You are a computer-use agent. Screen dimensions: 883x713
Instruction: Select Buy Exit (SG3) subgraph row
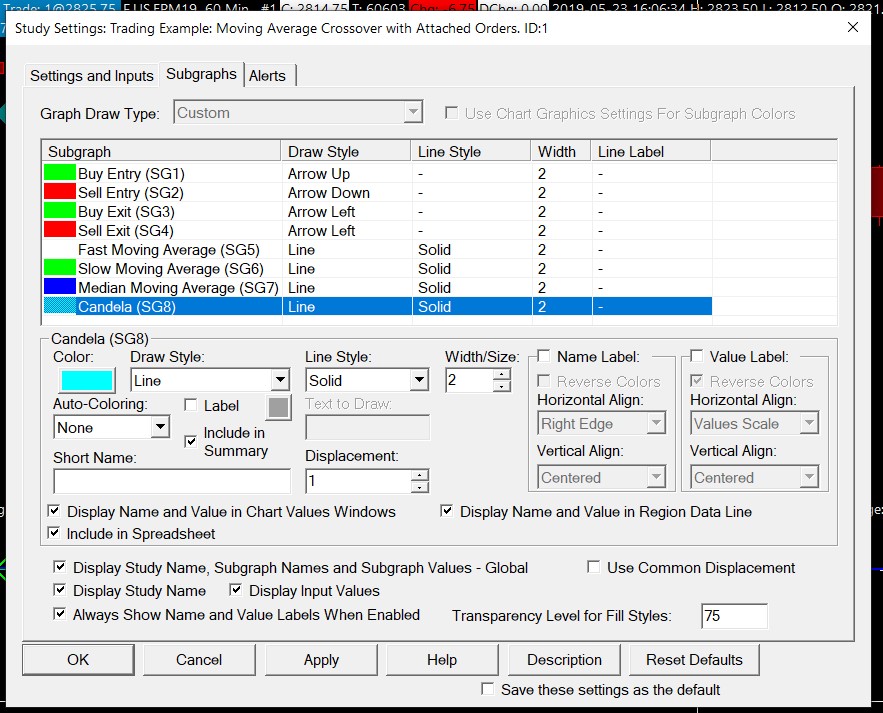pos(377,212)
